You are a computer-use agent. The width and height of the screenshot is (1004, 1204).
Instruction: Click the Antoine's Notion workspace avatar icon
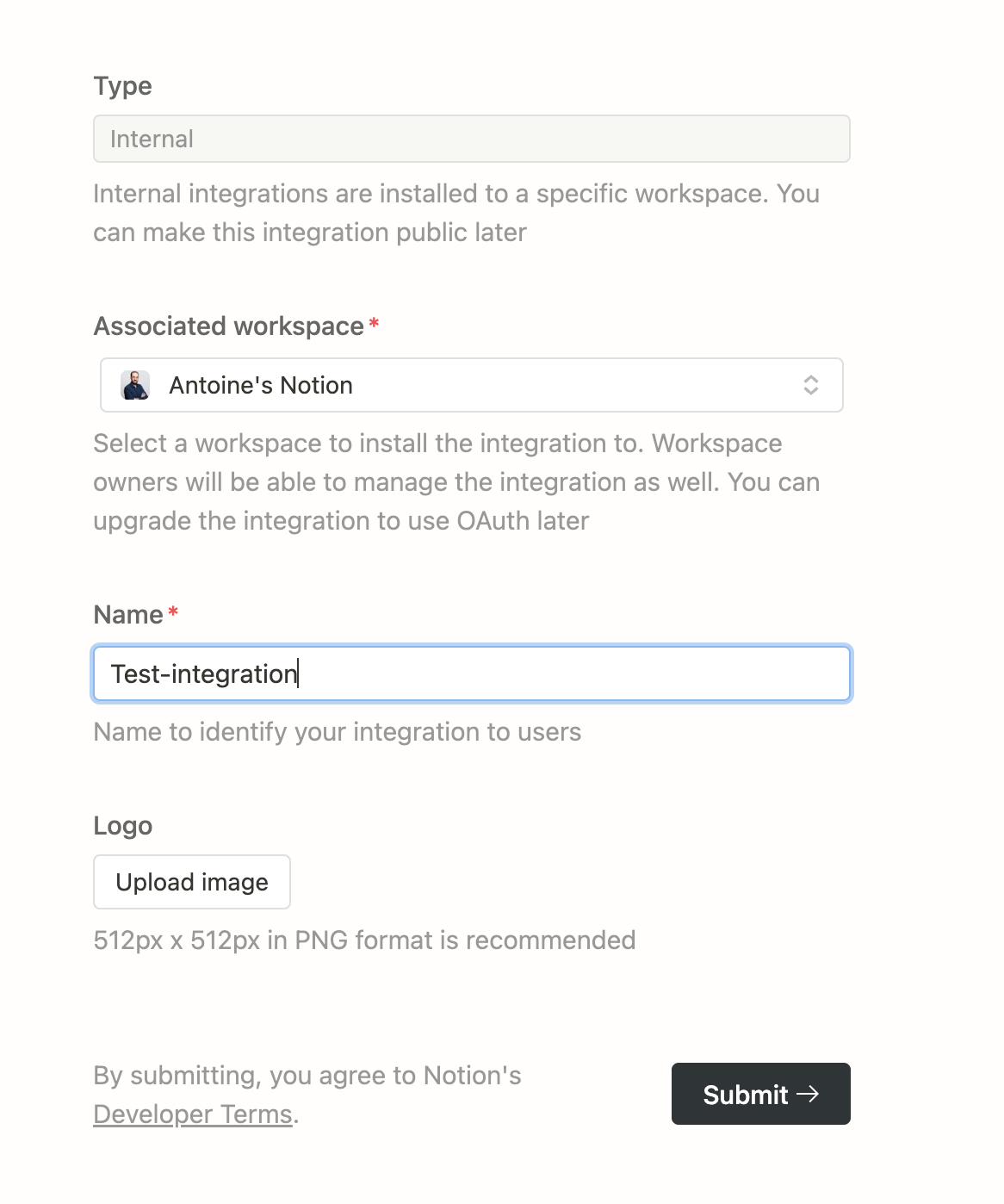pos(135,385)
